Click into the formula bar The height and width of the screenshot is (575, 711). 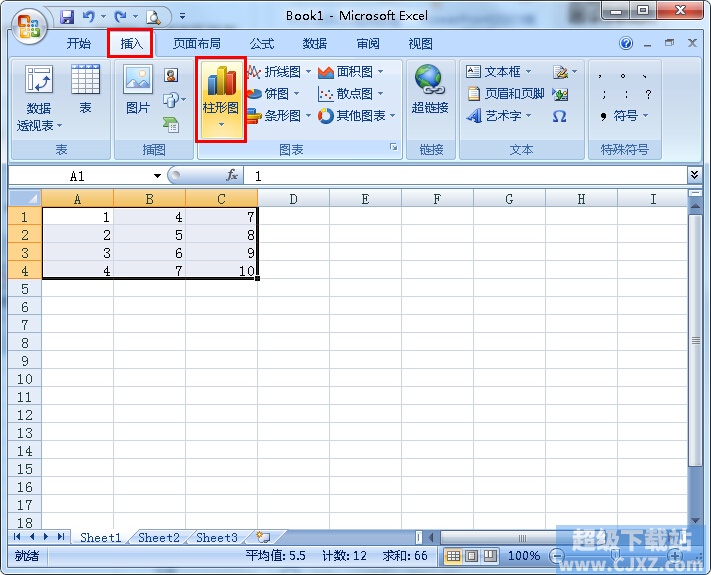tap(466, 176)
